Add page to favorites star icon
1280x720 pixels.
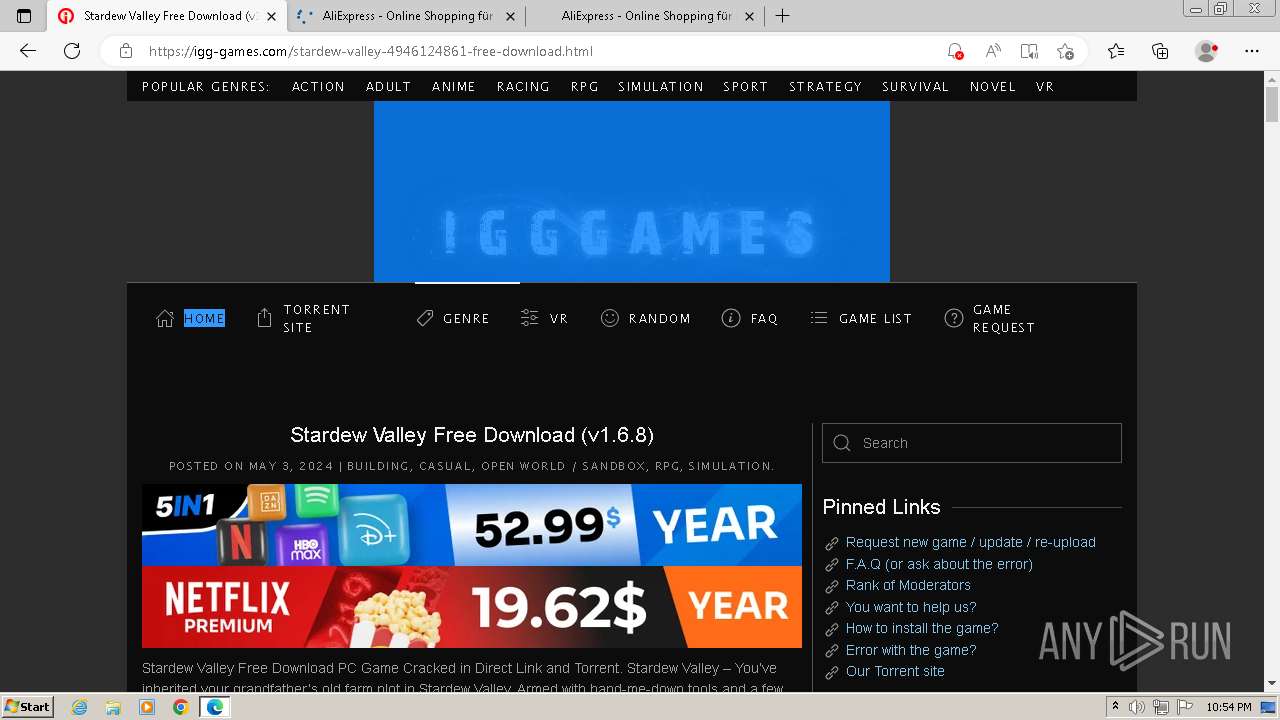(x=1066, y=51)
